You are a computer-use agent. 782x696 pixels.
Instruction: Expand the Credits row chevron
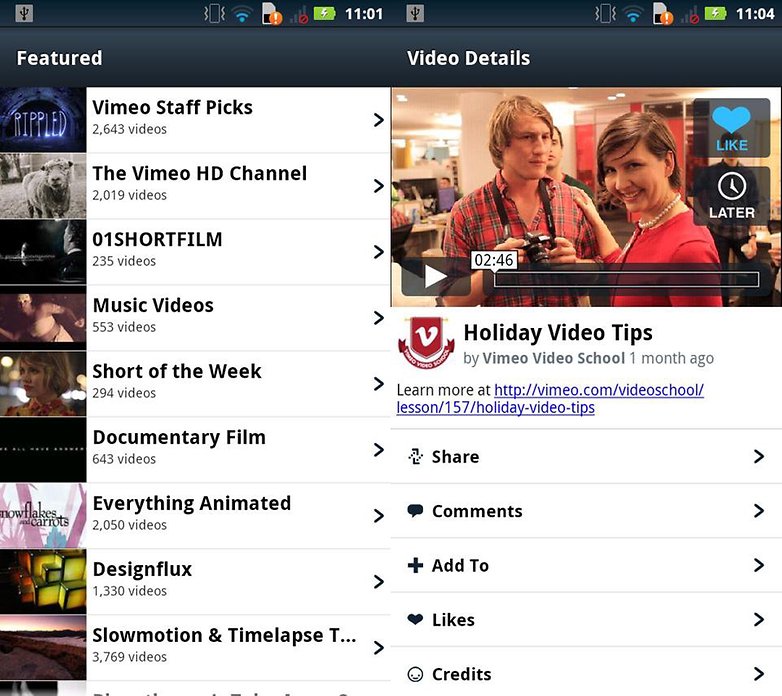(759, 674)
